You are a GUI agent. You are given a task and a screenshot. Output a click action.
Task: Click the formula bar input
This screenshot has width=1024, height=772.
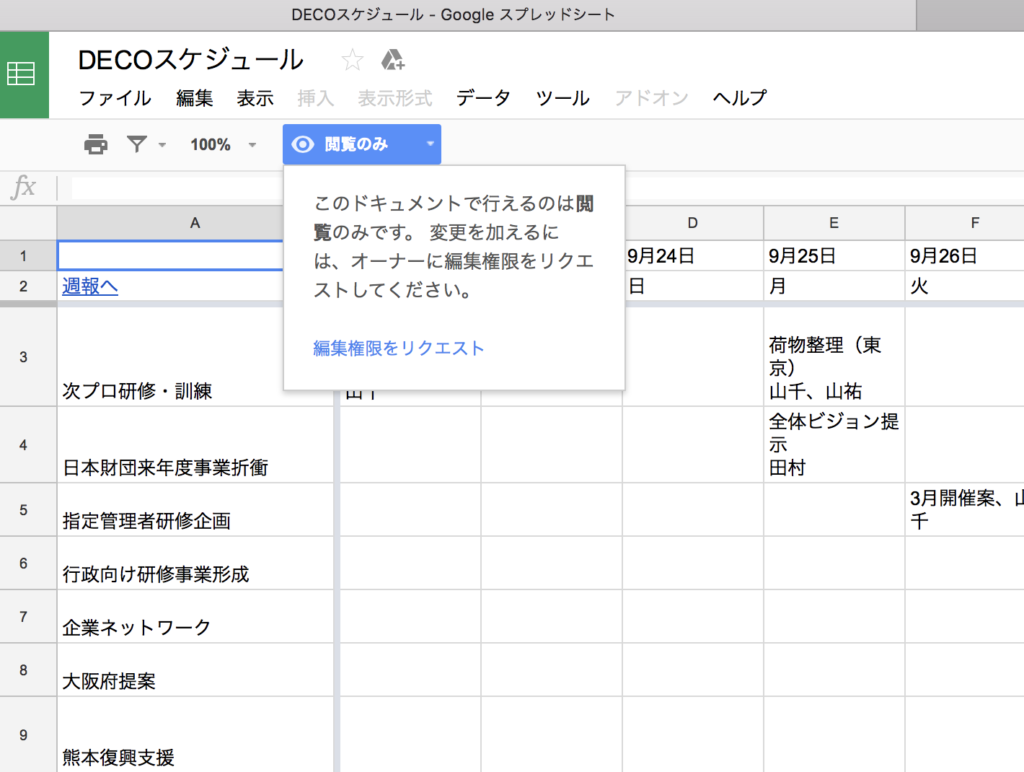click(x=547, y=187)
